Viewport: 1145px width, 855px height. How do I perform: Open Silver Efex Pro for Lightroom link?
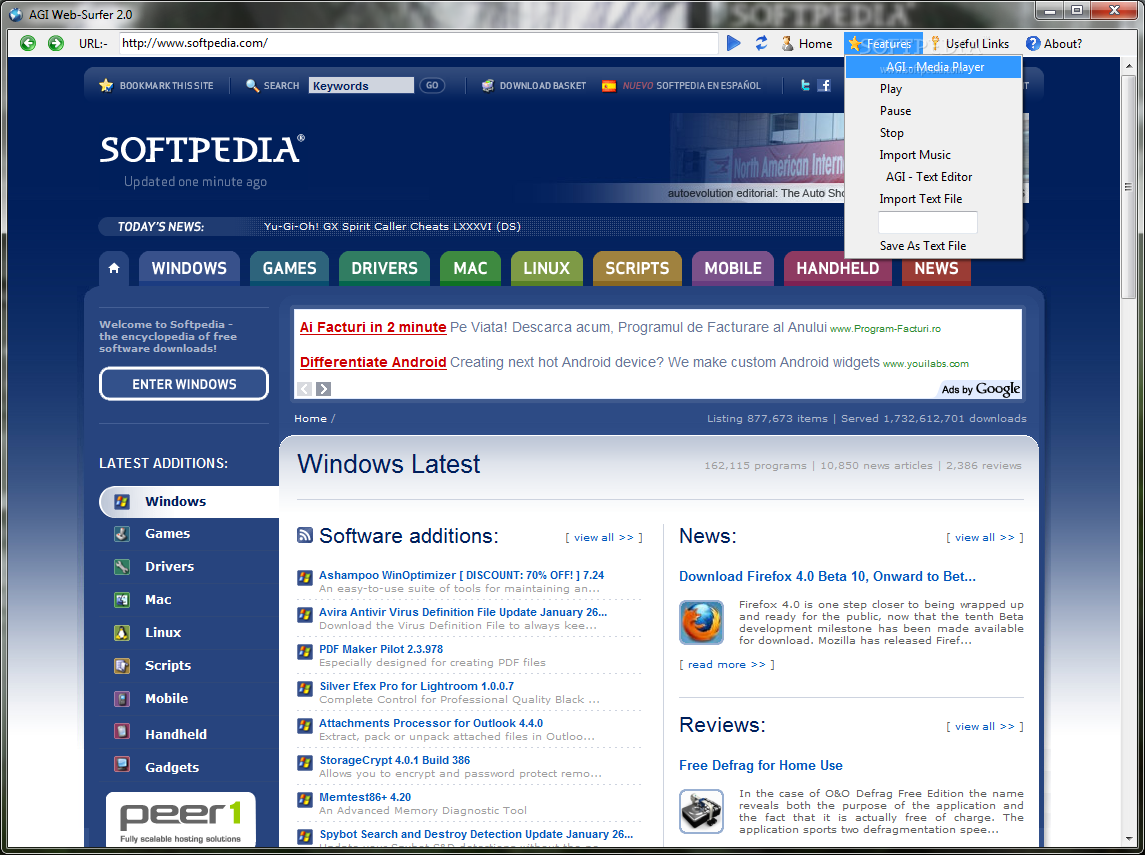click(416, 686)
